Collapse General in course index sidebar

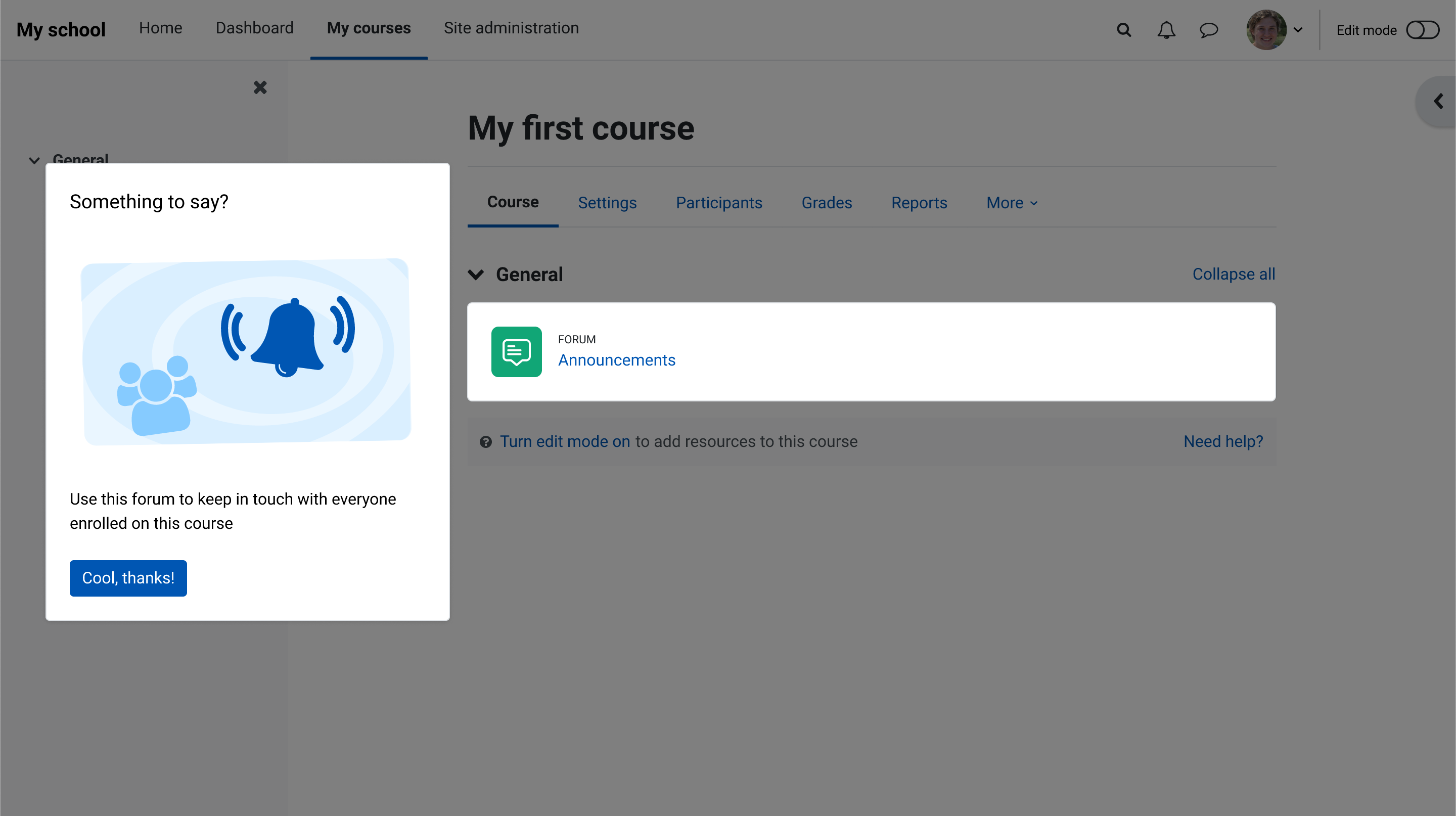pyautogui.click(x=34, y=160)
